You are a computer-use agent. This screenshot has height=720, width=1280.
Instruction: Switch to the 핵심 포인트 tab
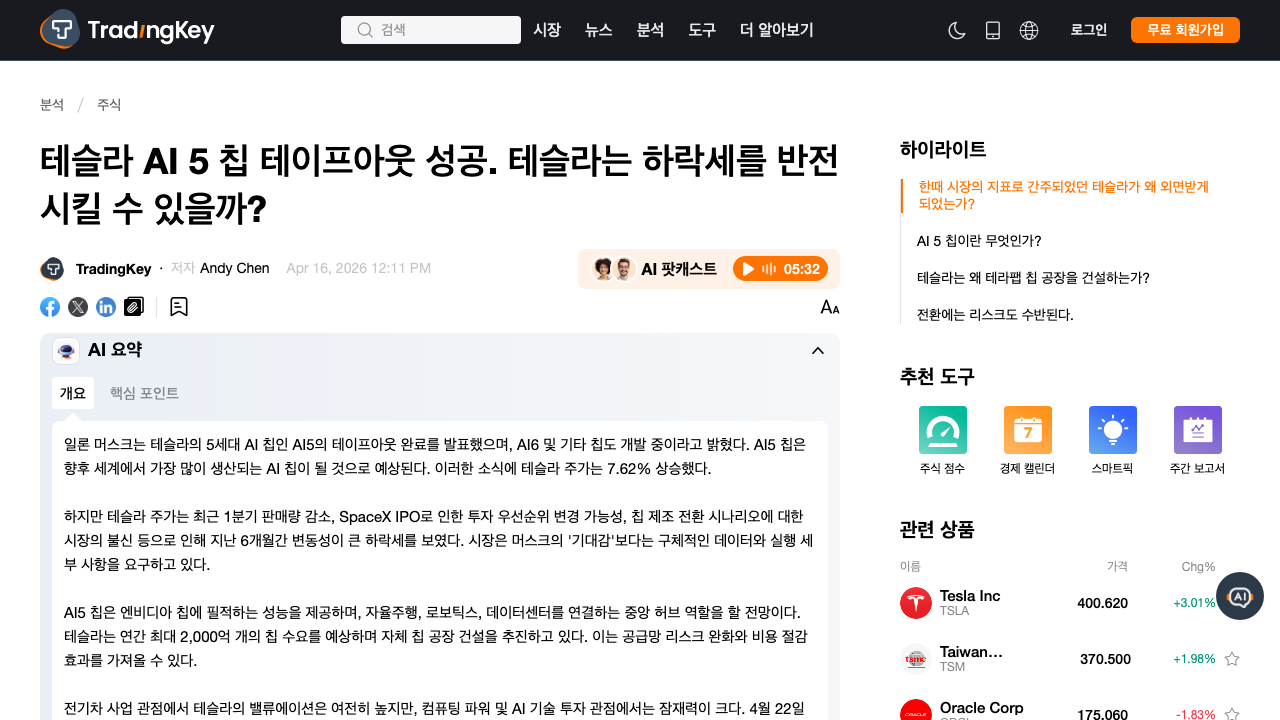[x=144, y=393]
